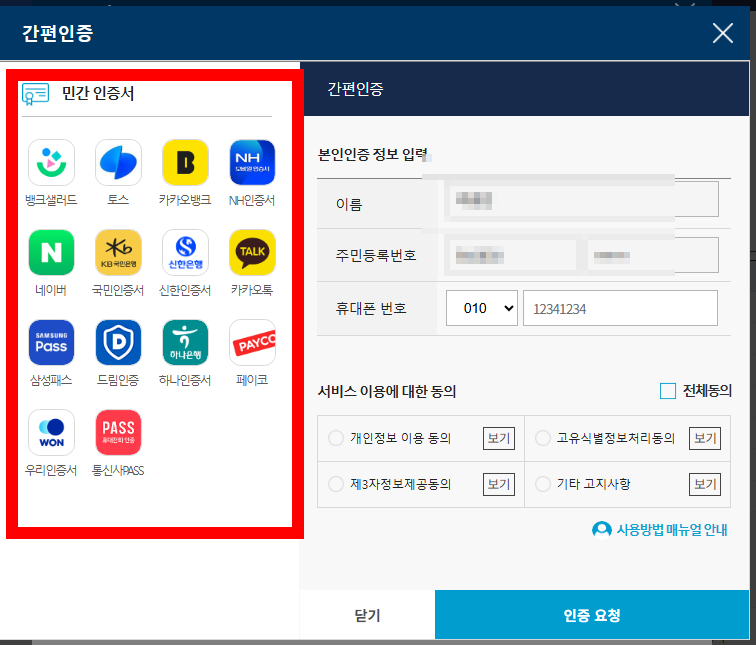
Task: Select the 페이코 PAYCO icon
Action: (252, 342)
